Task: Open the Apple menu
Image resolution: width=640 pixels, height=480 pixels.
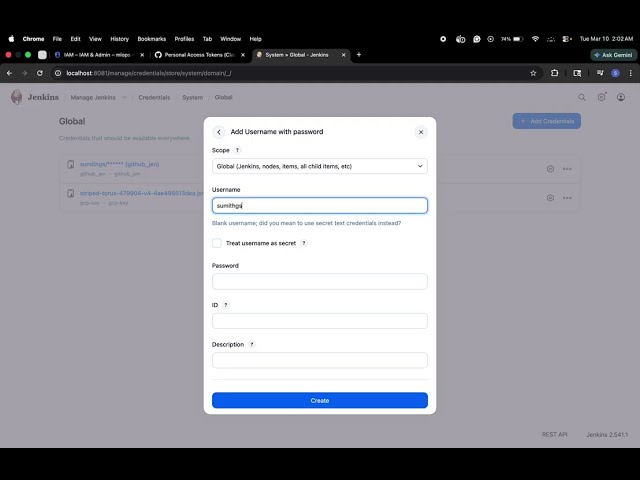Action: pos(11,39)
